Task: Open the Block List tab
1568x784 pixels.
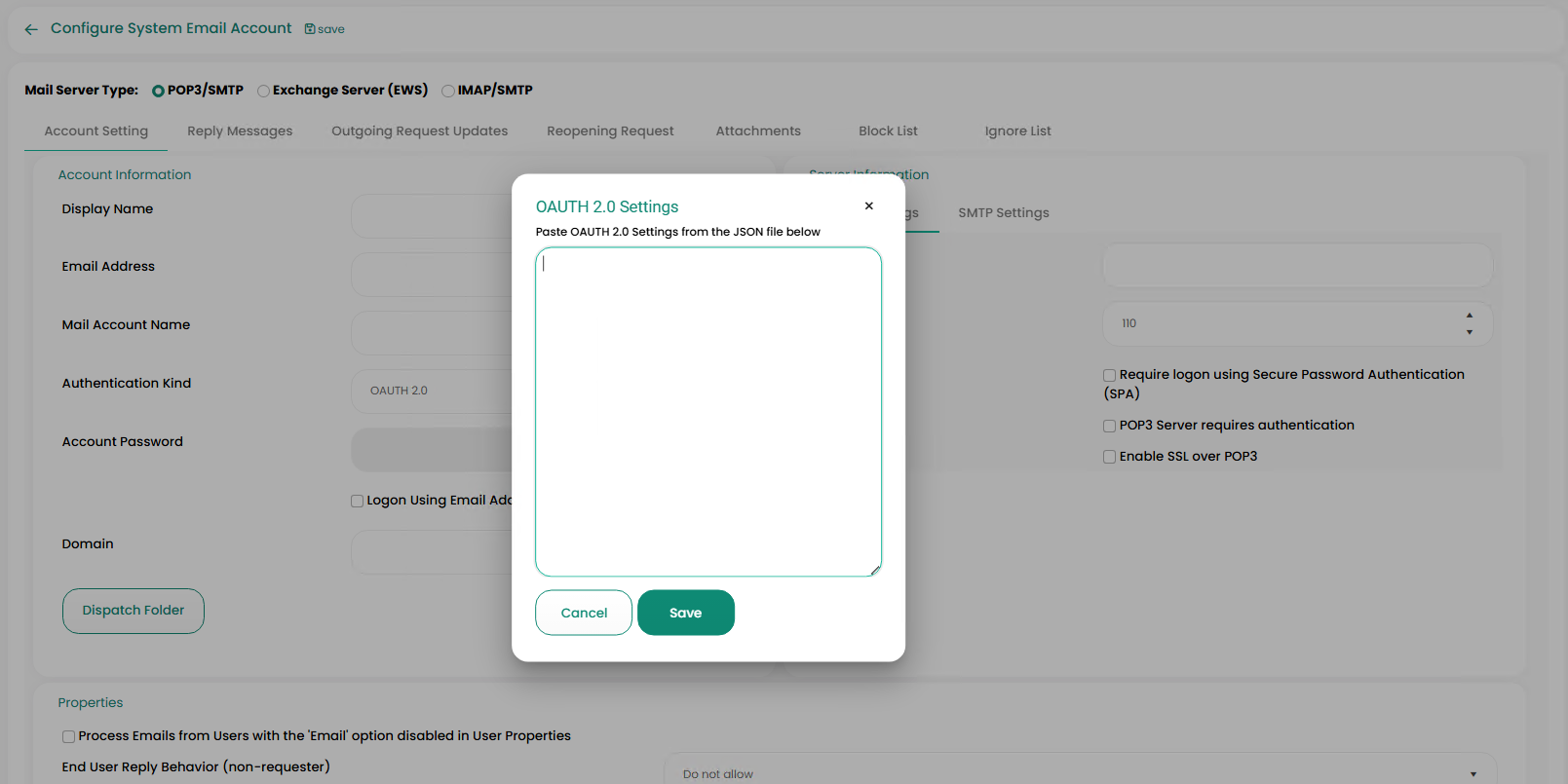Action: pos(888,131)
